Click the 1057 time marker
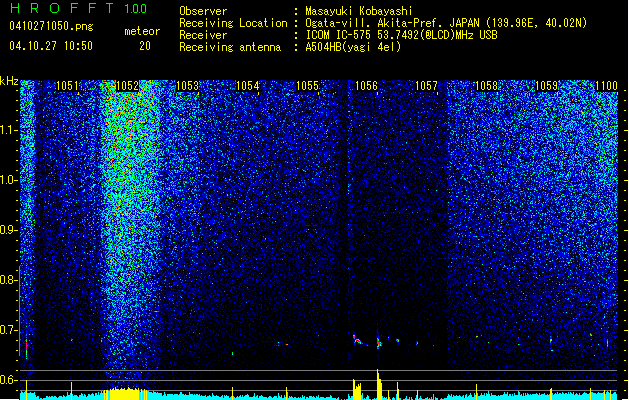Screen dimensions: 629x400 pyautogui.click(x=426, y=86)
